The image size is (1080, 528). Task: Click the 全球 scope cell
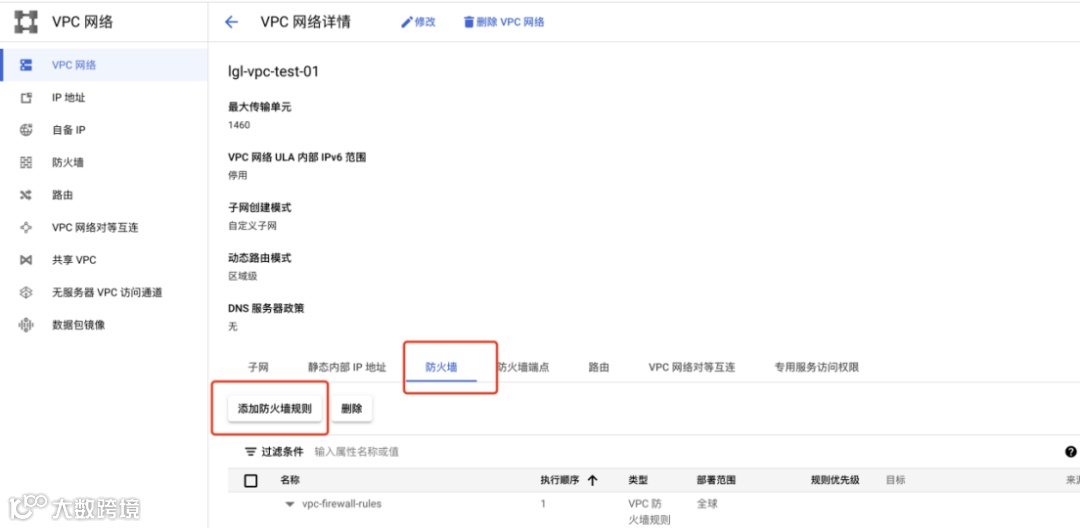click(x=707, y=504)
